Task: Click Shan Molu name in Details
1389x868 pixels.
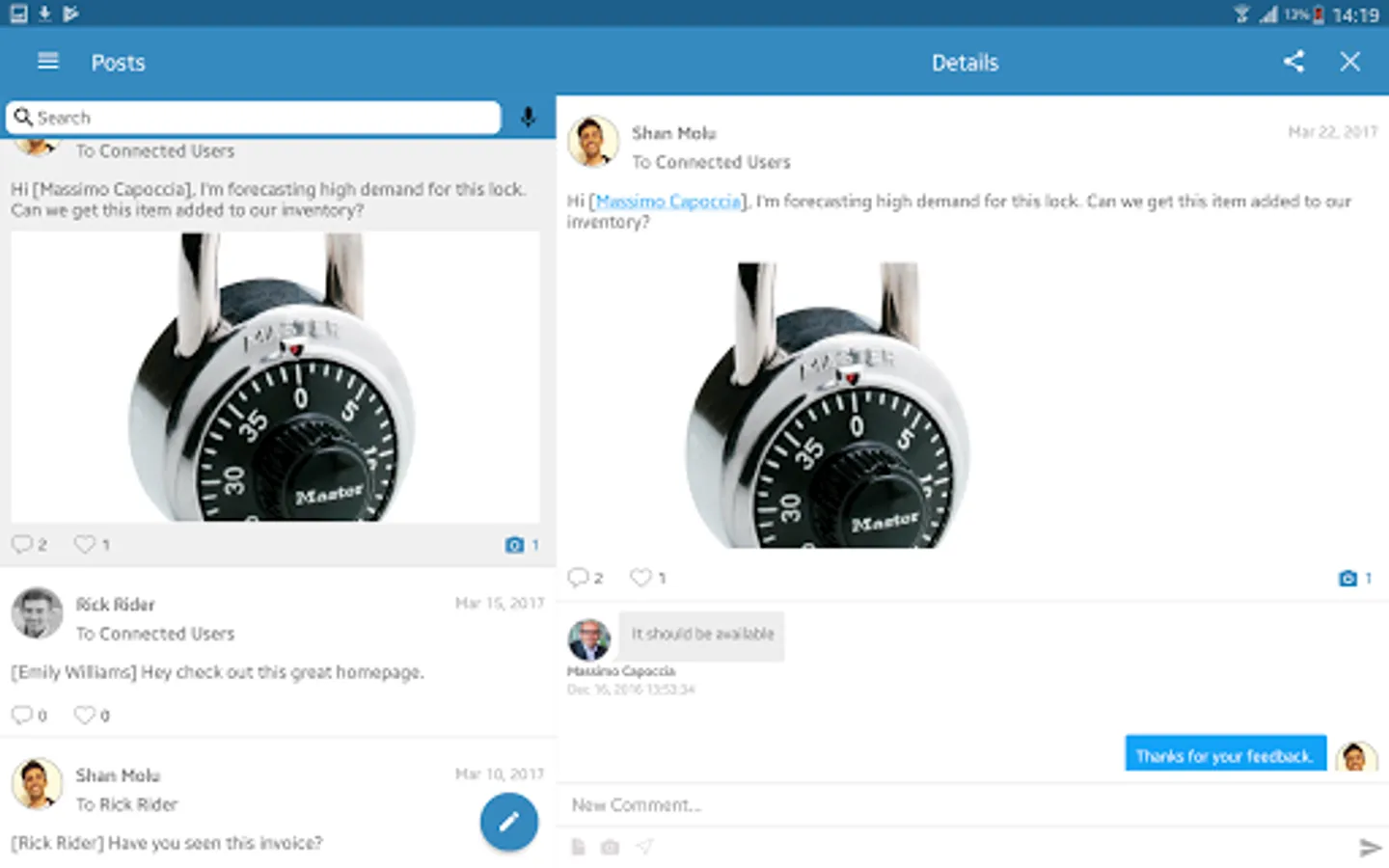Action: pyautogui.click(x=673, y=133)
